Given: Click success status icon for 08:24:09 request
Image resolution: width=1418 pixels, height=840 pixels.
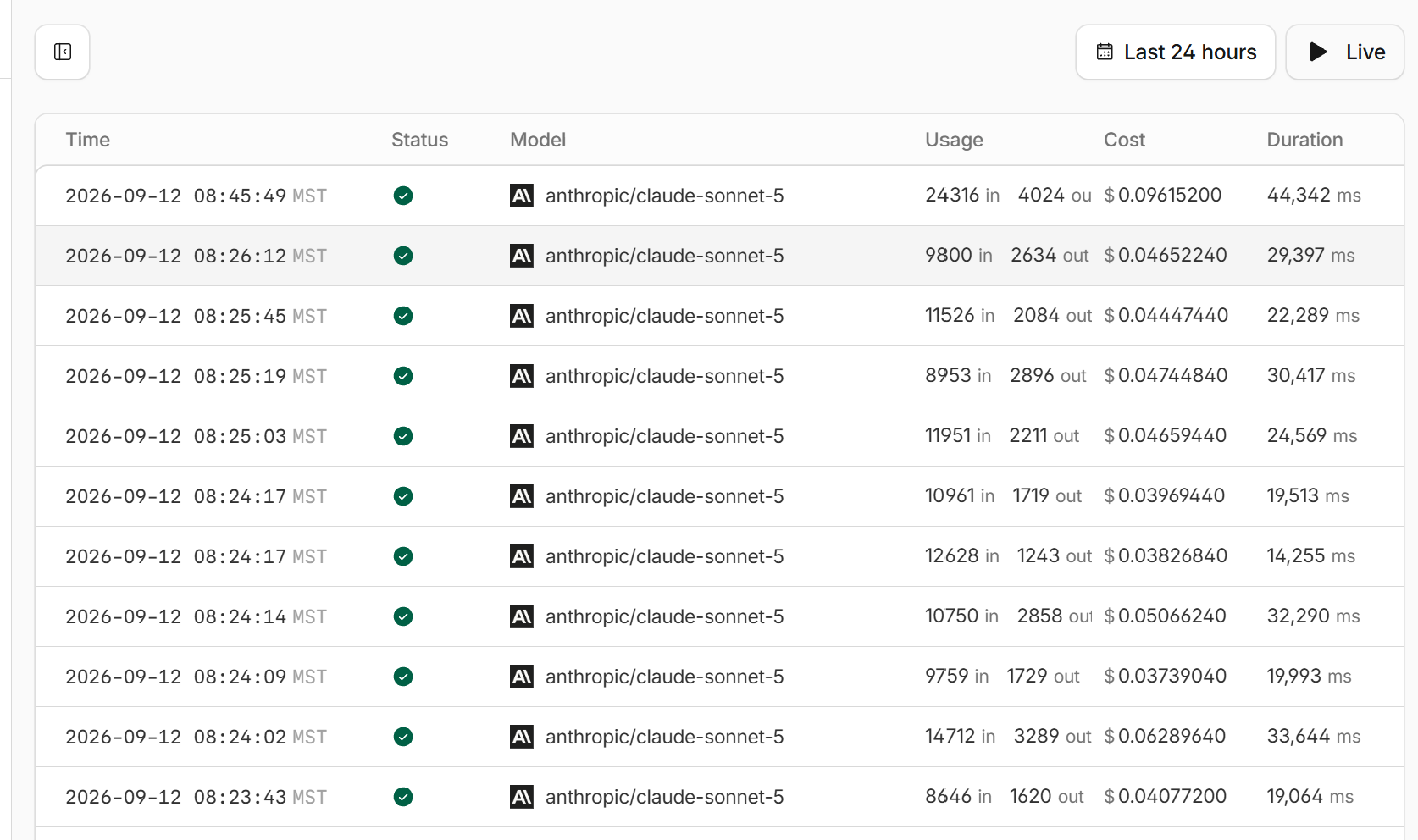Looking at the screenshot, I should [403, 677].
